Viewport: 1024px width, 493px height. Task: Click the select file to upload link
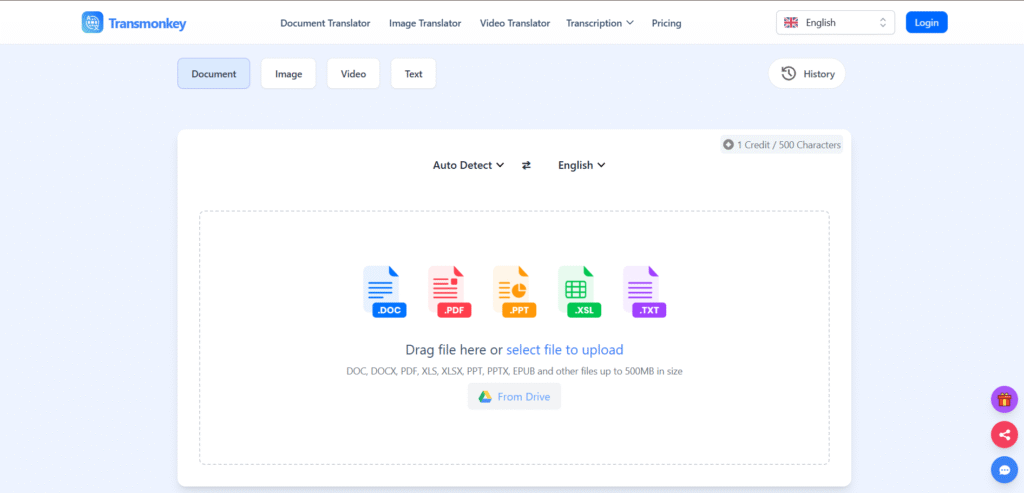pos(565,350)
